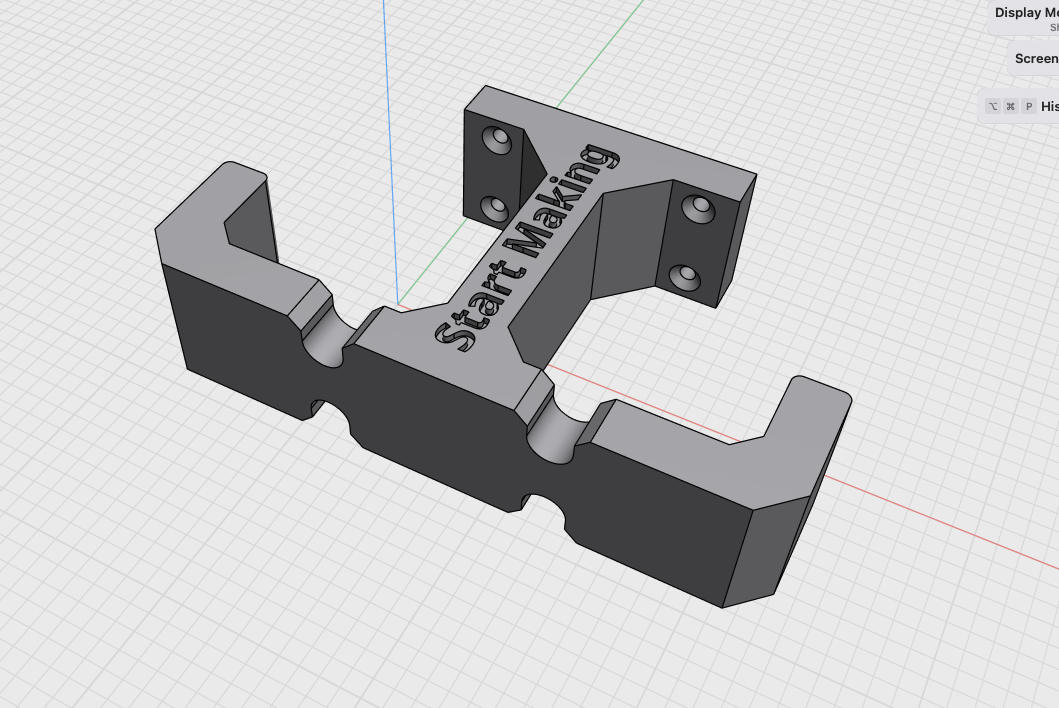Image resolution: width=1059 pixels, height=708 pixels.
Task: Select the engraved "Start Making" text
Action: click(527, 247)
